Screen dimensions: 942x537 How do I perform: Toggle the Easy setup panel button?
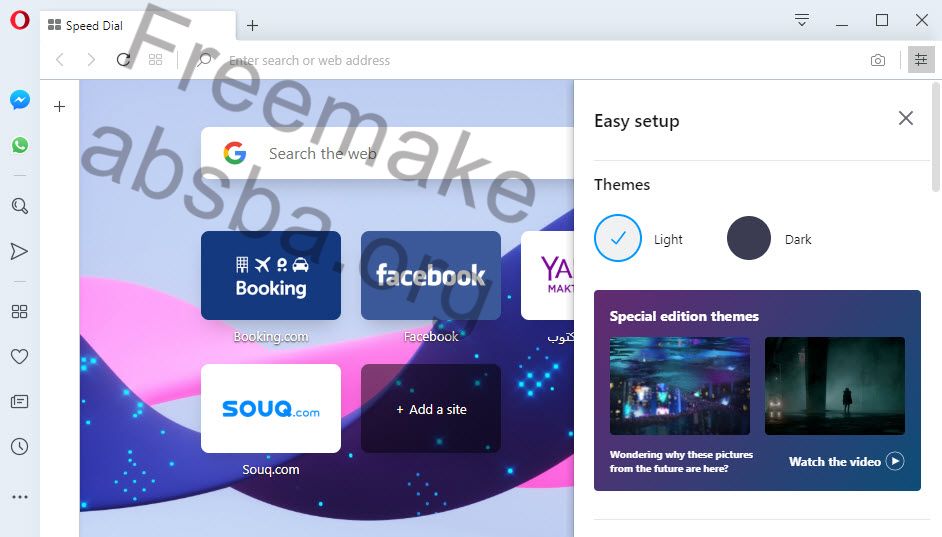921,59
